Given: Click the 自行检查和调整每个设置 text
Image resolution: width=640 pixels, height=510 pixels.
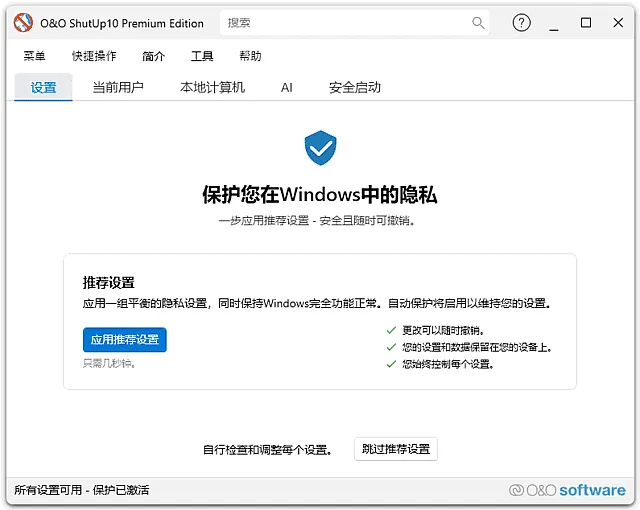Looking at the screenshot, I should point(267,450).
